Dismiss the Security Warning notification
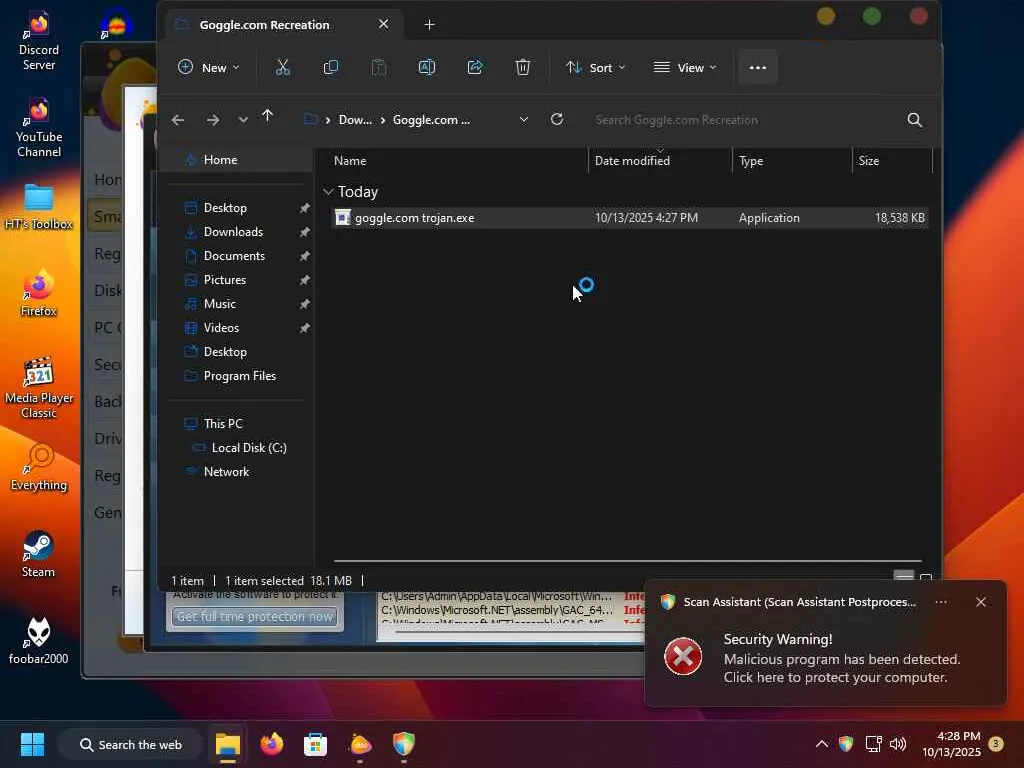The height and width of the screenshot is (768, 1024). (x=980, y=602)
